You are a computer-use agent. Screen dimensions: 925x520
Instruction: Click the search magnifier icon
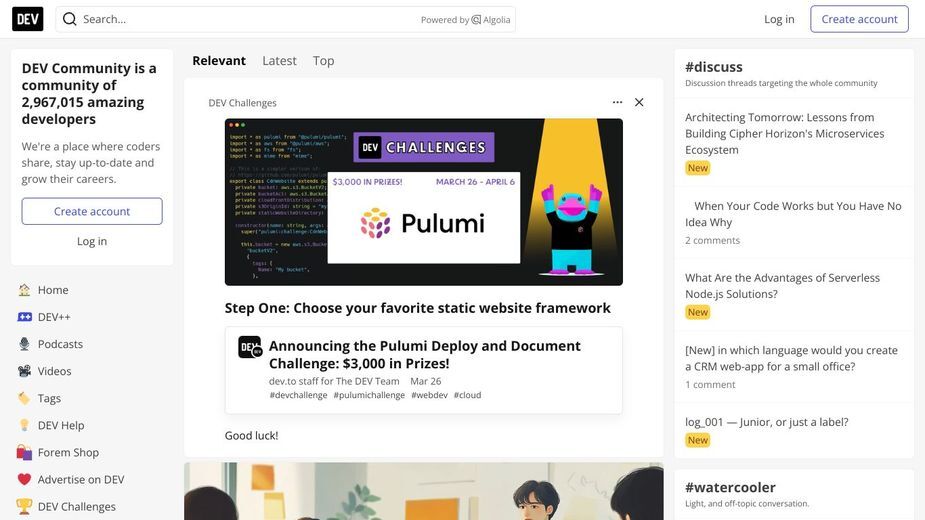(x=70, y=19)
